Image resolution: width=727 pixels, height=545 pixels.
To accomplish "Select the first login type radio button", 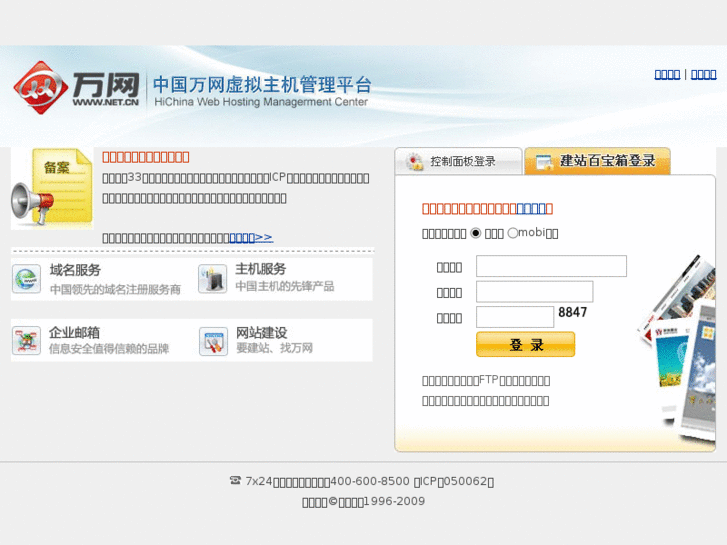I will (x=475, y=233).
